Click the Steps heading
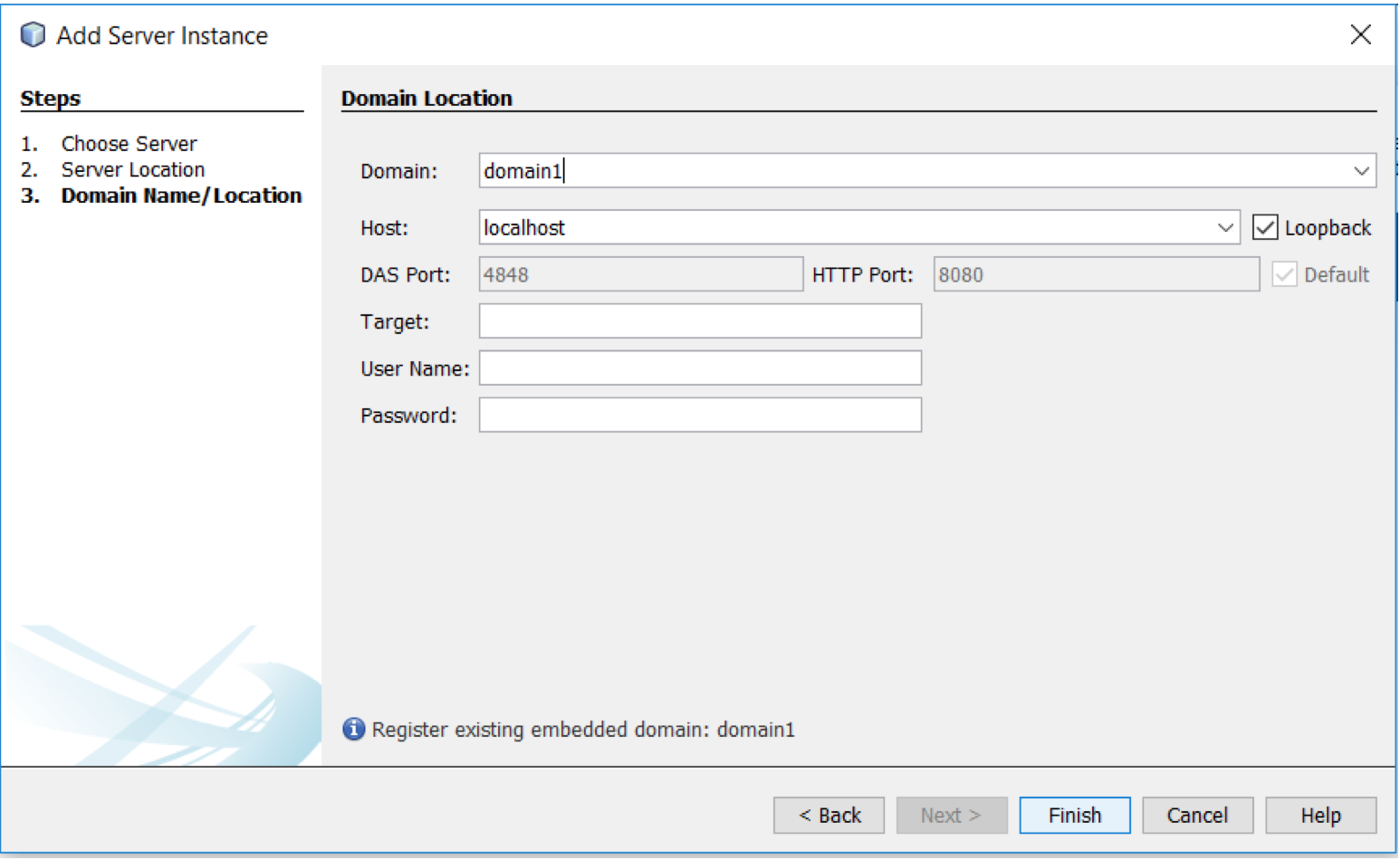The height and width of the screenshot is (860, 1400). click(51, 99)
